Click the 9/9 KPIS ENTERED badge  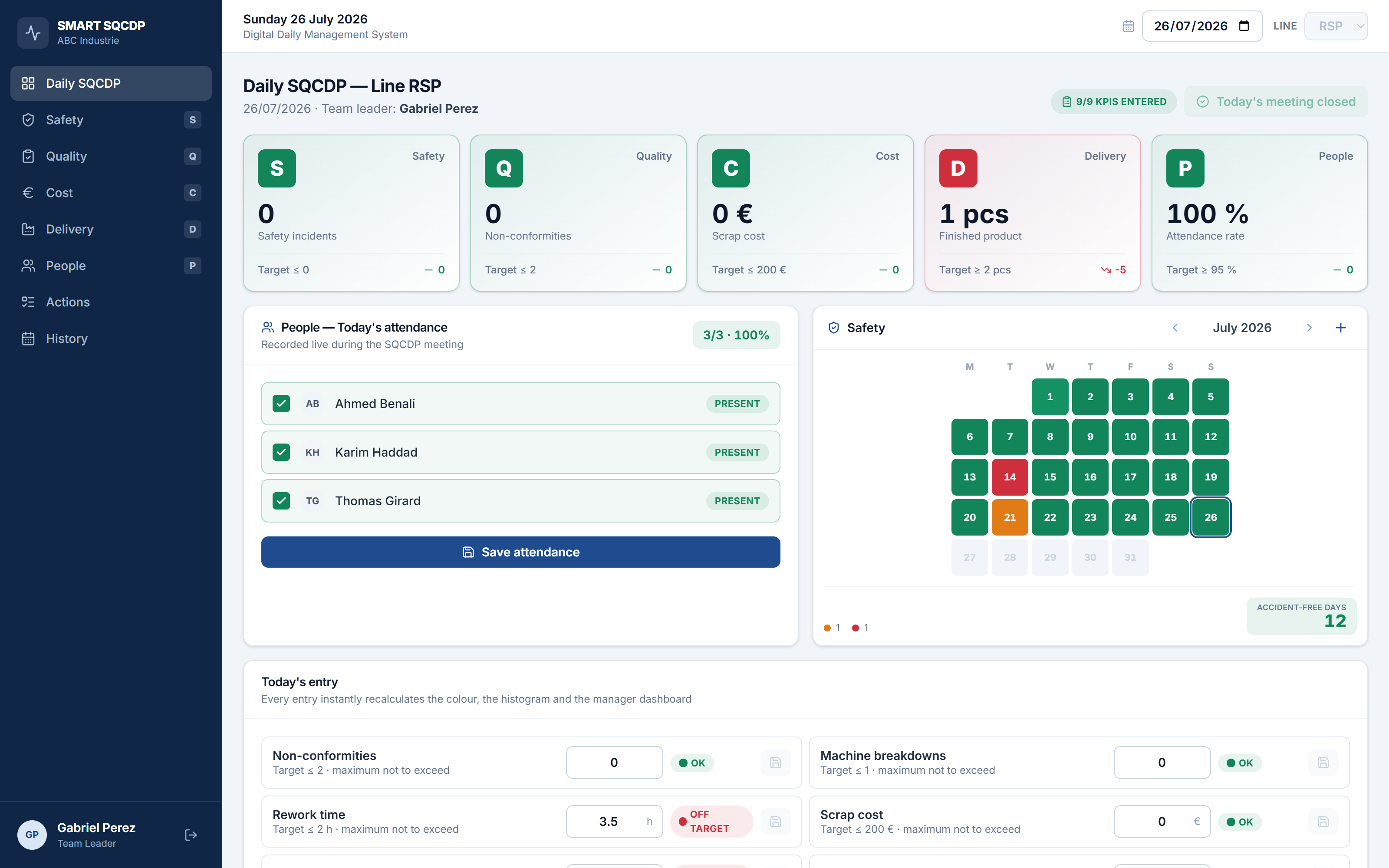pos(1113,102)
